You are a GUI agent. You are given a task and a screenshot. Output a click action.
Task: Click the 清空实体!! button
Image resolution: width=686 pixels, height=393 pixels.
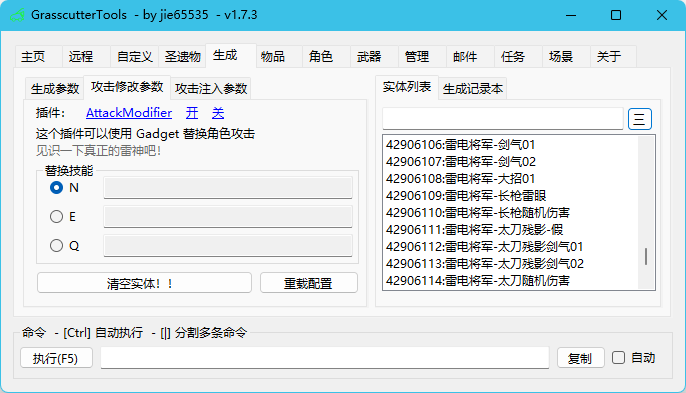[144, 283]
